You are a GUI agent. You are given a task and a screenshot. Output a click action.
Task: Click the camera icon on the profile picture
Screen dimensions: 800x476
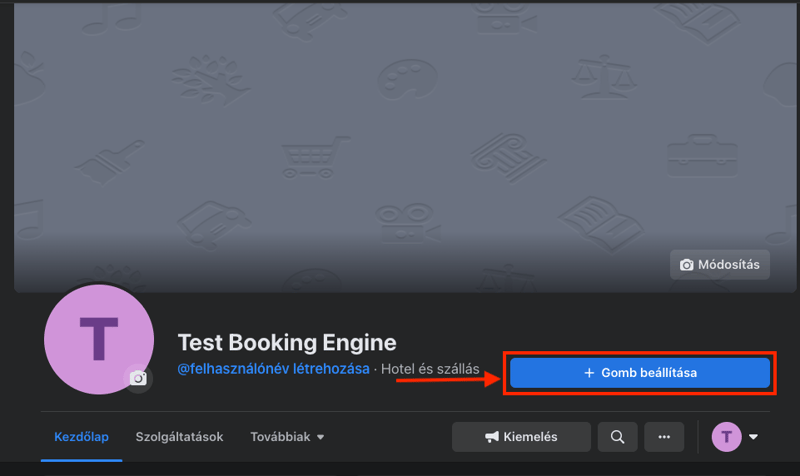tap(138, 379)
